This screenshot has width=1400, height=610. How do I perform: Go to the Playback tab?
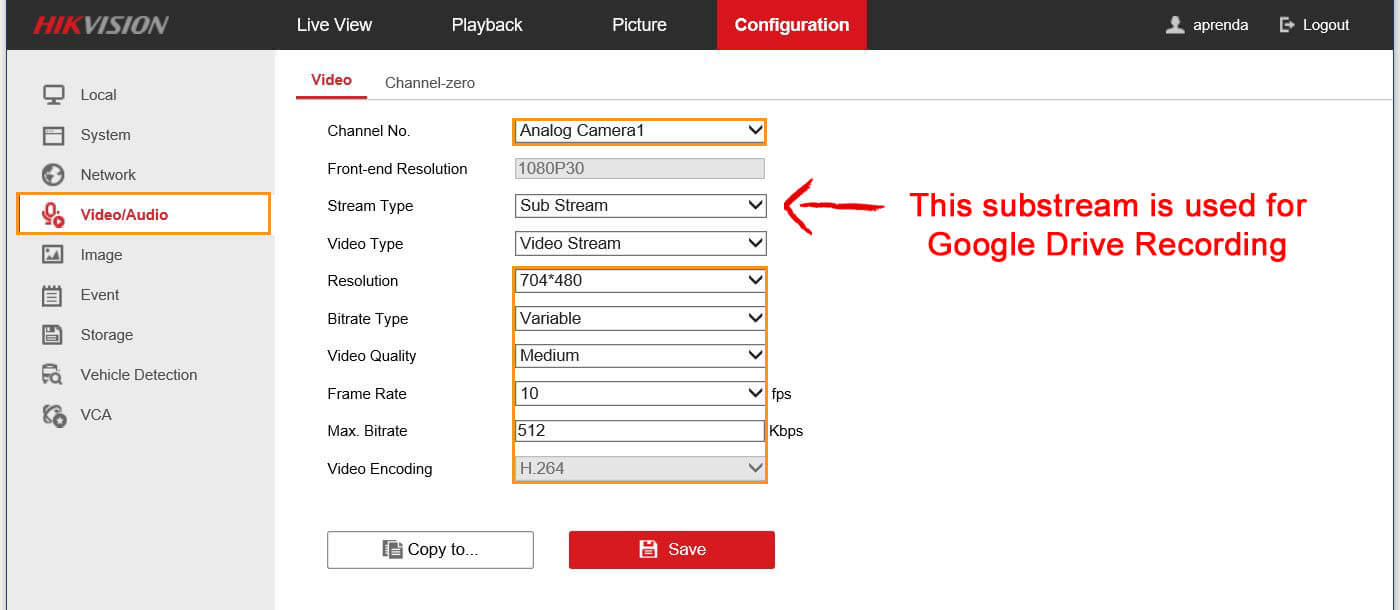[487, 25]
